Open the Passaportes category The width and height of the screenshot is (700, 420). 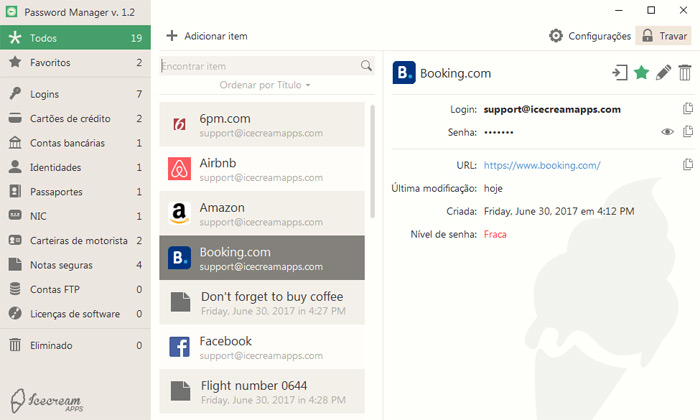[x=75, y=192]
